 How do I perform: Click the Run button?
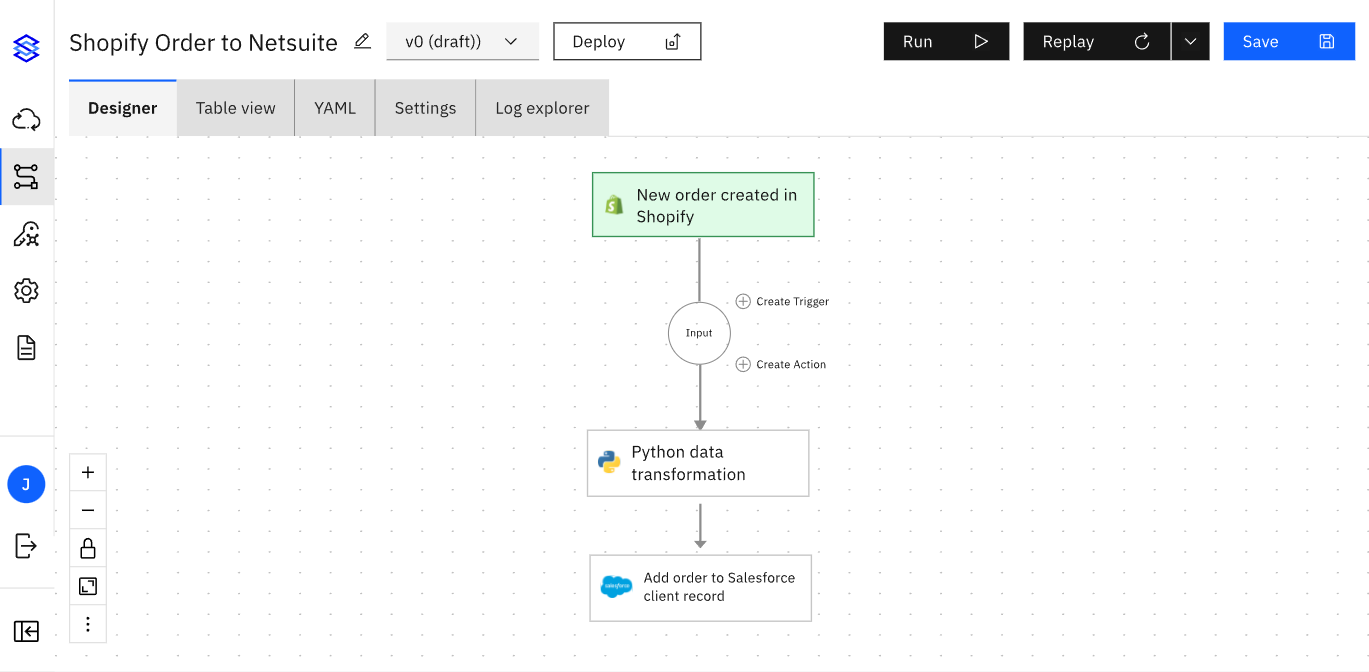(x=946, y=42)
